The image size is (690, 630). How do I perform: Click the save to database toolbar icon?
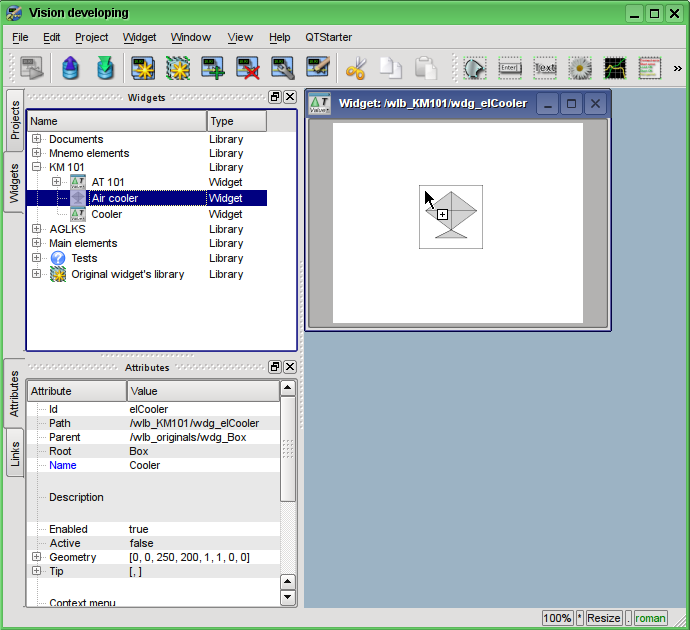(104, 68)
